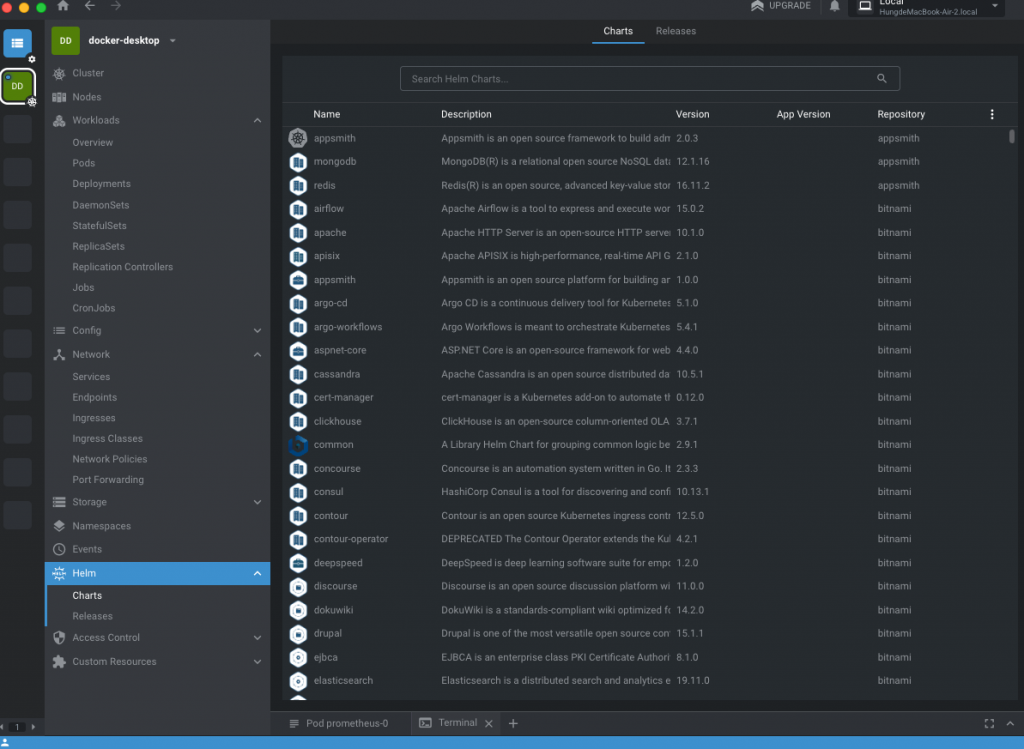Select the contour-operator chart row
Viewport: 1024px width, 749px height.
point(649,539)
